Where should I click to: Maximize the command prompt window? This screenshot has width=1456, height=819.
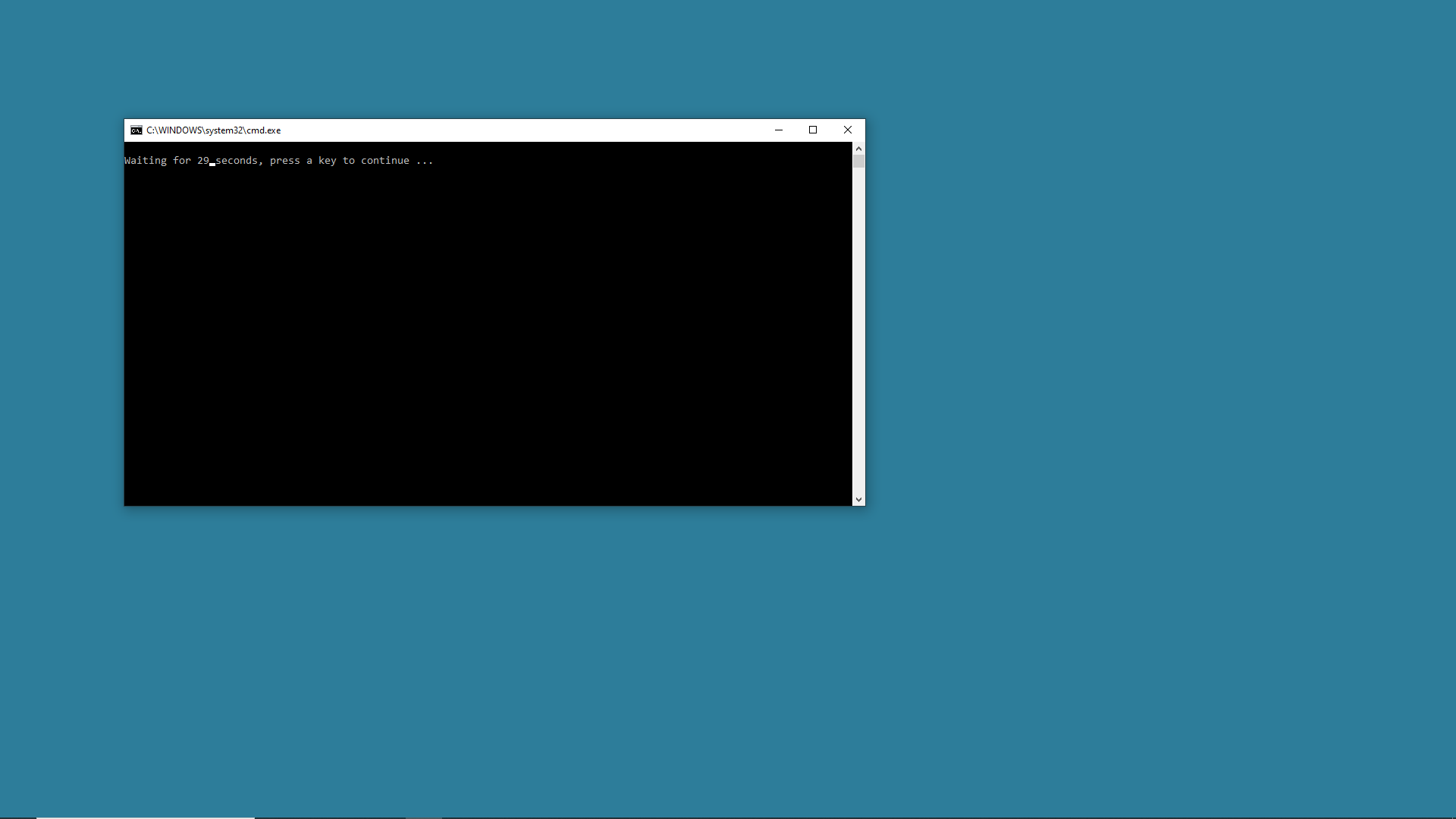click(813, 130)
